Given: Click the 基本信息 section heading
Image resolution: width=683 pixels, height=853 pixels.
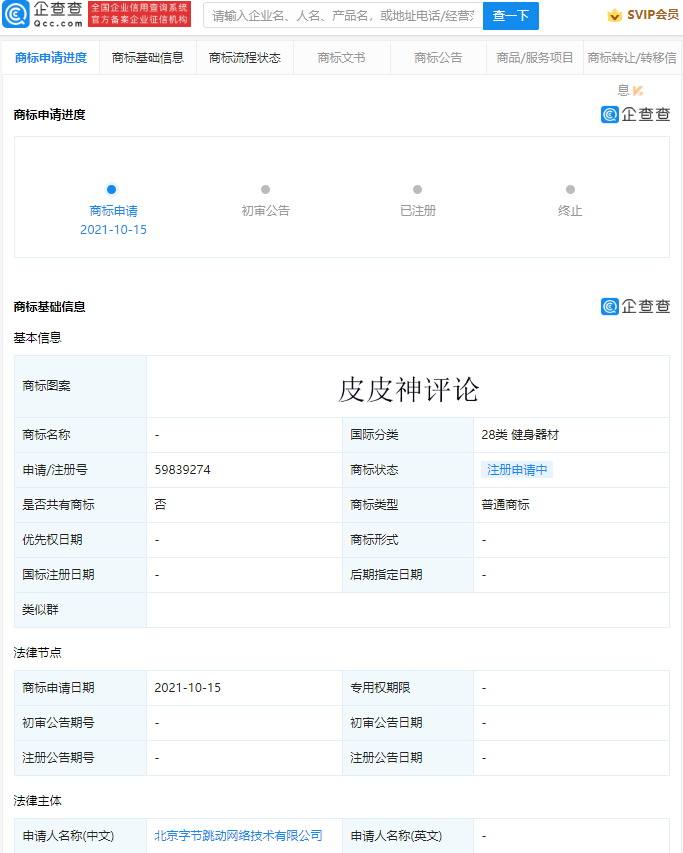Looking at the screenshot, I should tap(38, 337).
